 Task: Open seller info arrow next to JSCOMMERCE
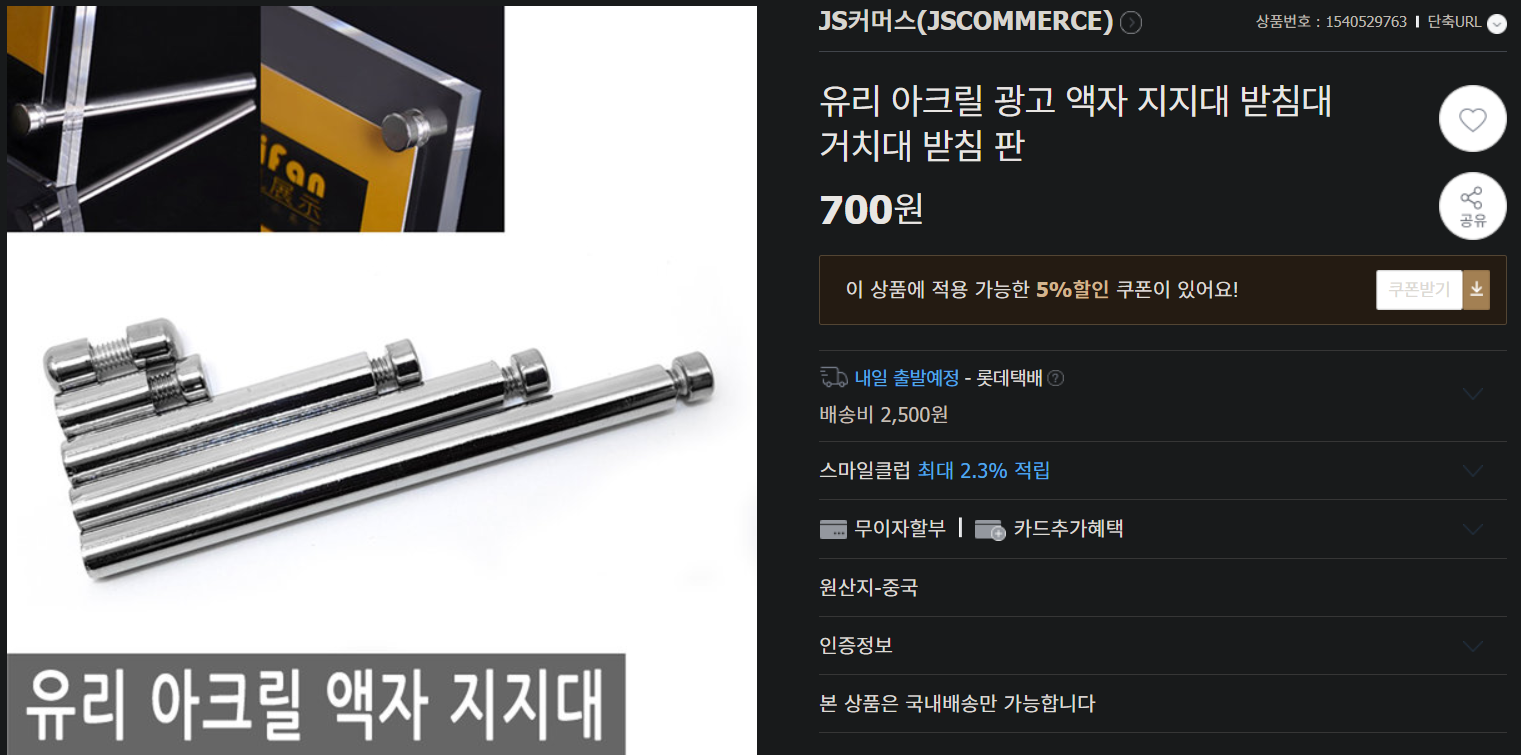(1131, 22)
